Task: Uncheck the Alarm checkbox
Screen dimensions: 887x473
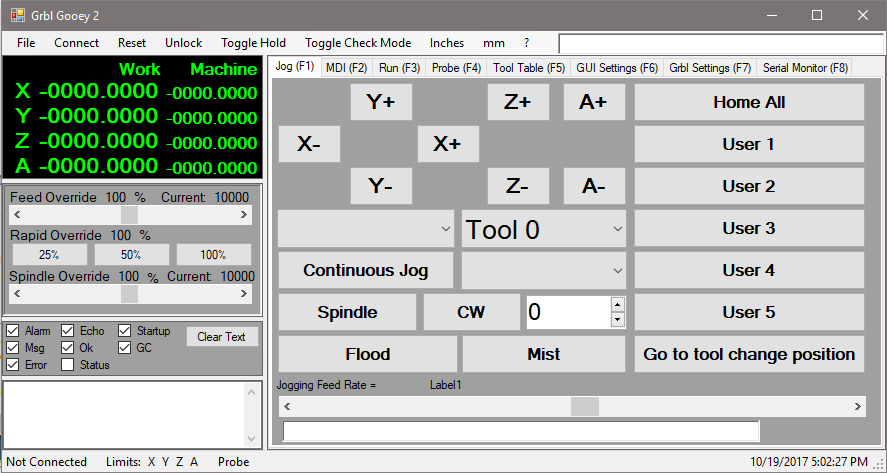Action: pyautogui.click(x=12, y=330)
